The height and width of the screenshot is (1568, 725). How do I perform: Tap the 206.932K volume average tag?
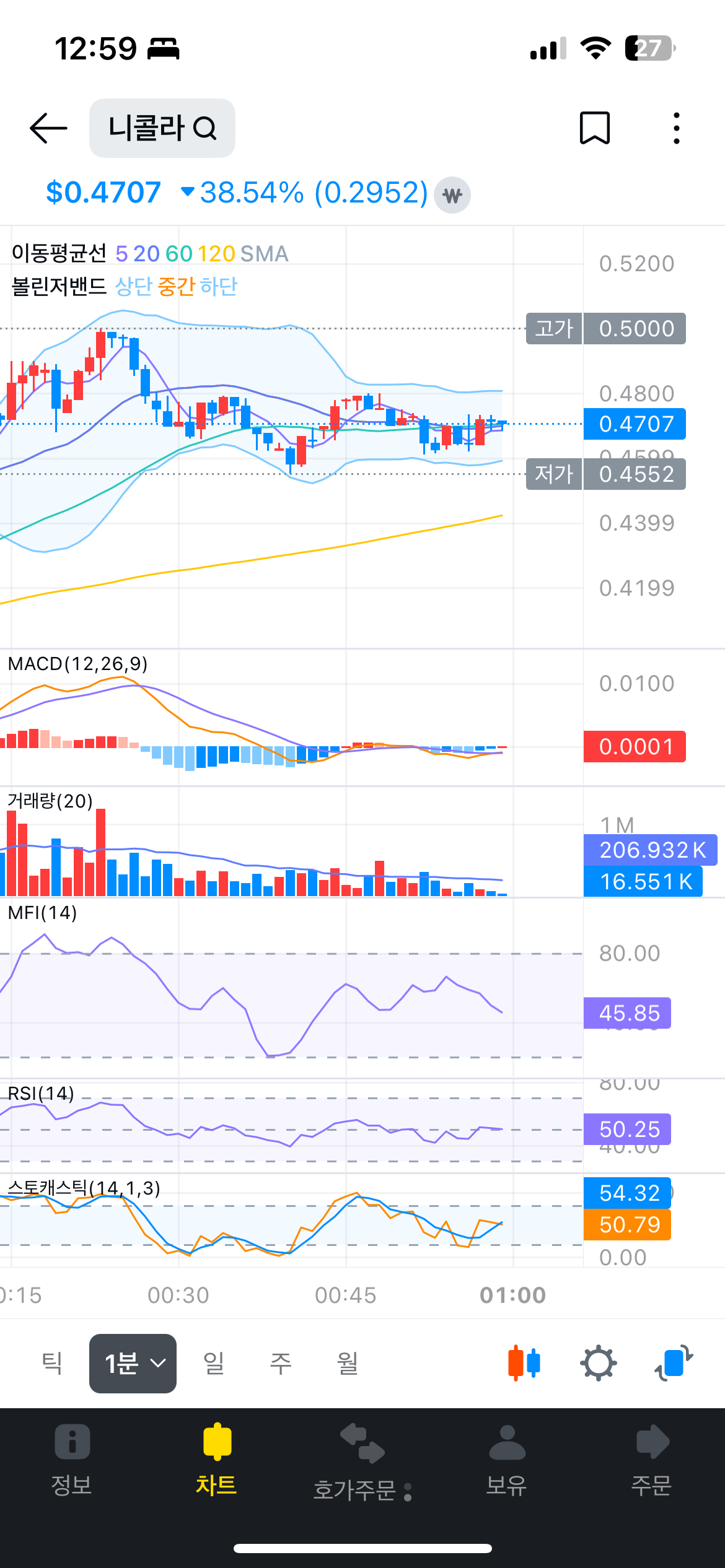pos(651,850)
